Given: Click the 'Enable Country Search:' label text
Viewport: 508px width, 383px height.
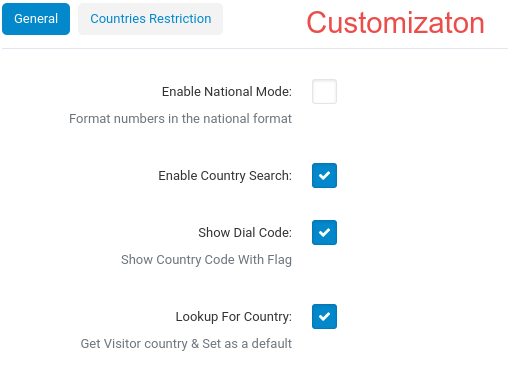Looking at the screenshot, I should 225,176.
